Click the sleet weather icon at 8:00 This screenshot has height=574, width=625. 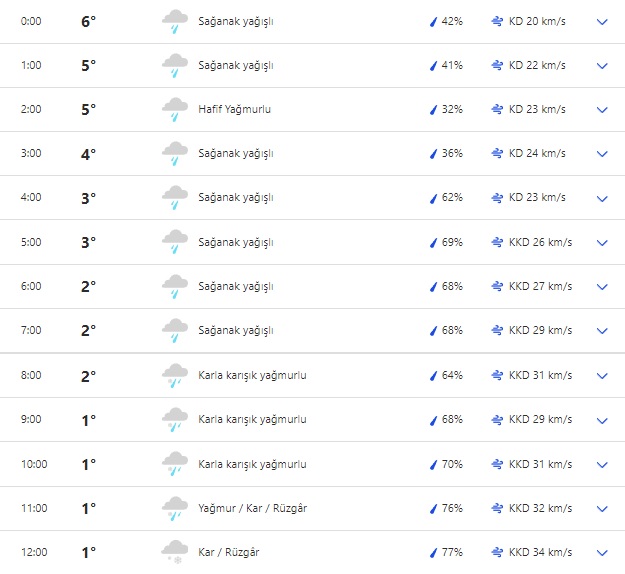[175, 376]
